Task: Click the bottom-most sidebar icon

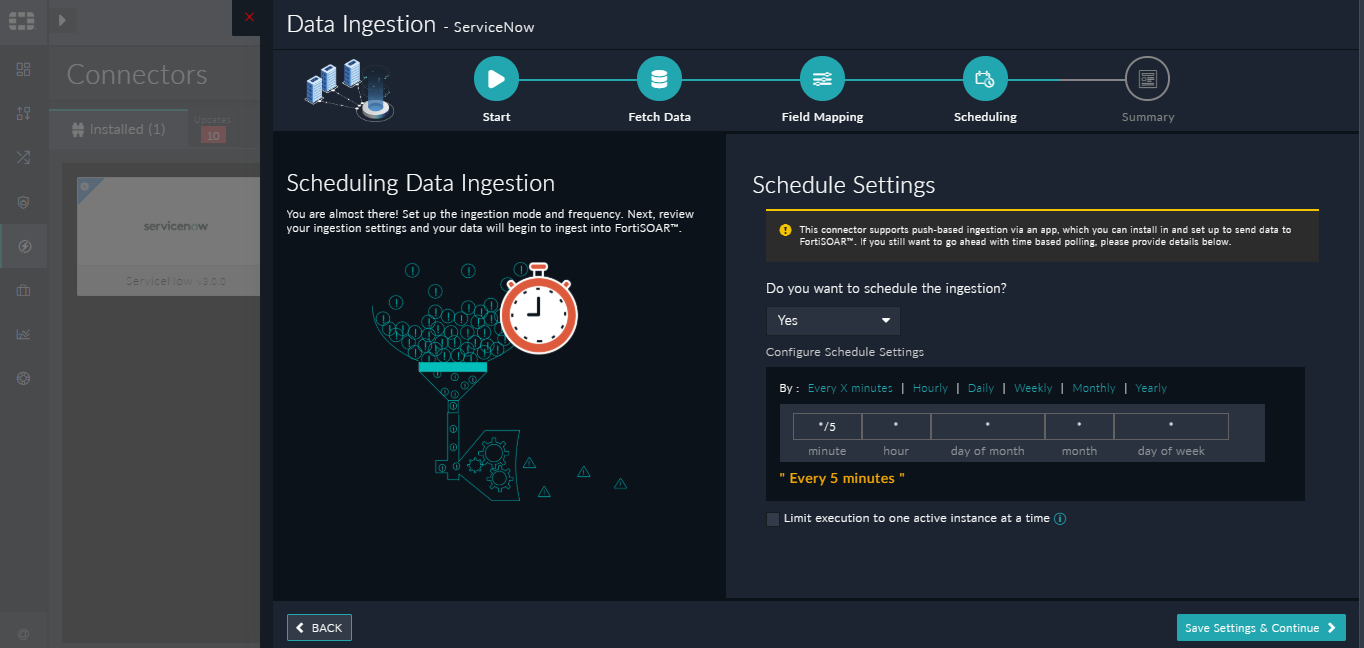Action: click(x=24, y=634)
